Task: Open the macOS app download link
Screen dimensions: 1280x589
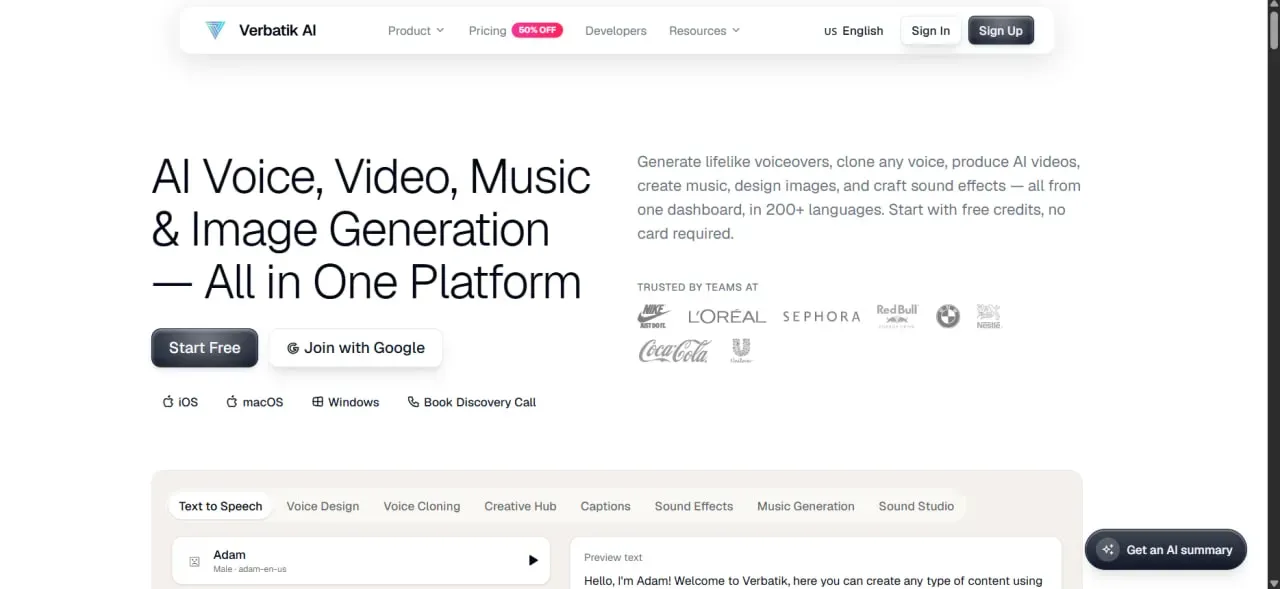Action: click(x=254, y=402)
